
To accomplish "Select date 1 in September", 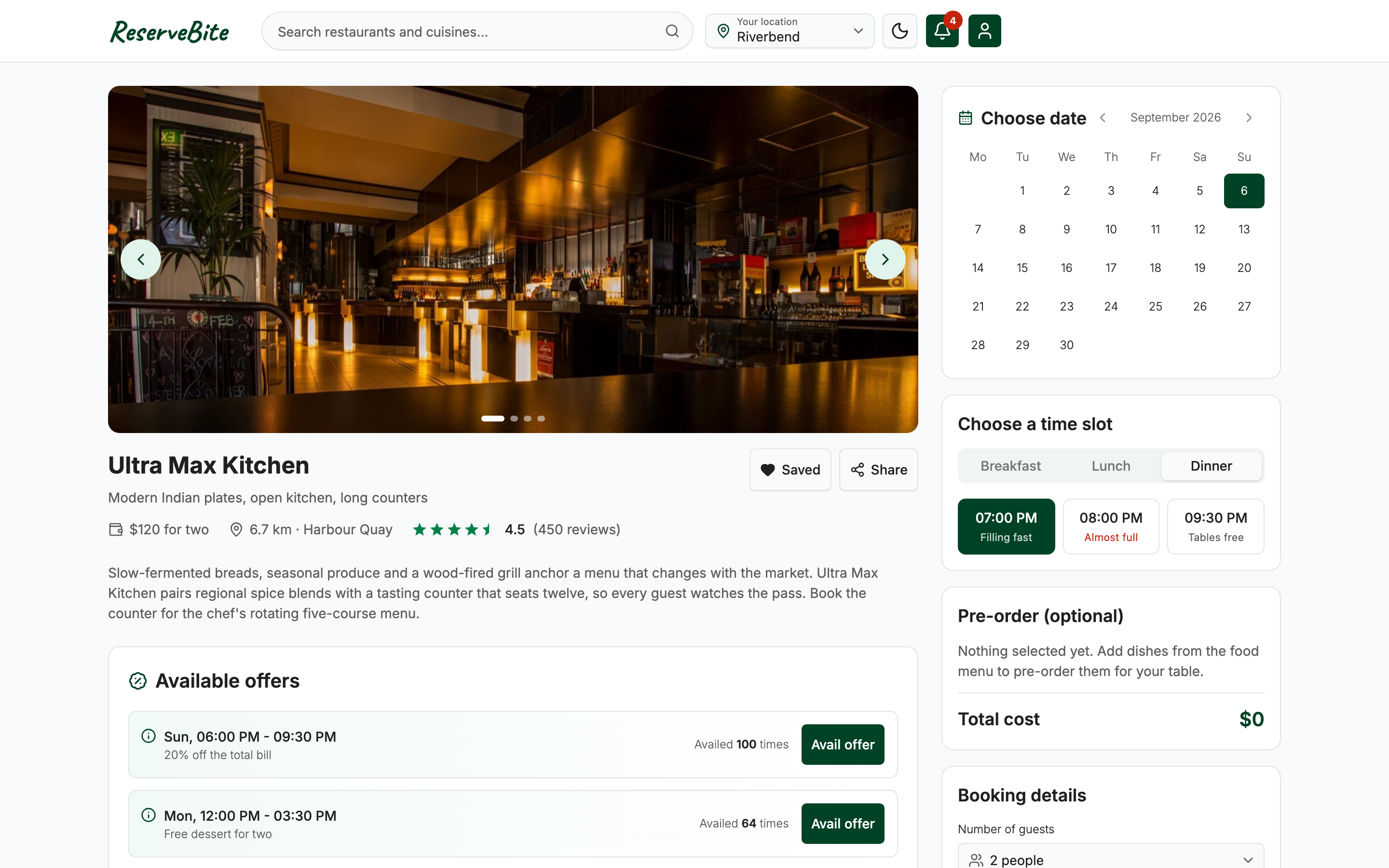I will point(1022,190).
